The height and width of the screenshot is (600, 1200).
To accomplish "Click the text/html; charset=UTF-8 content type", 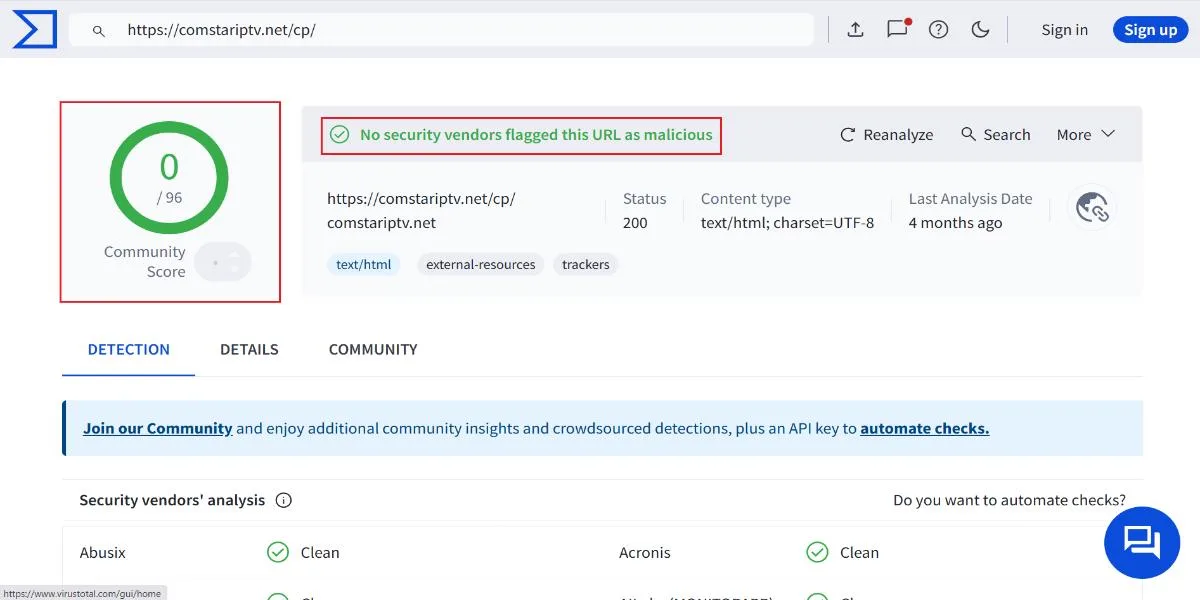I will 788,223.
